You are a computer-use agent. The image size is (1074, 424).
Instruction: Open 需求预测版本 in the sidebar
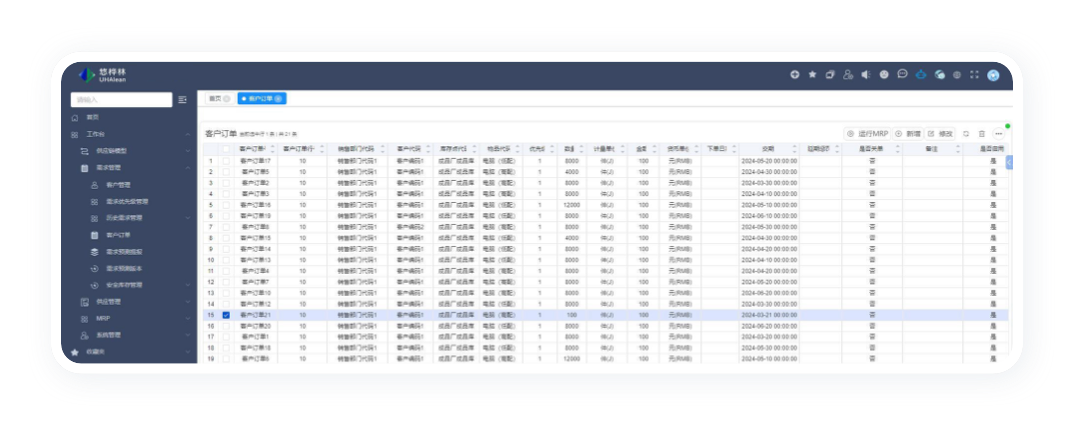coord(124,269)
